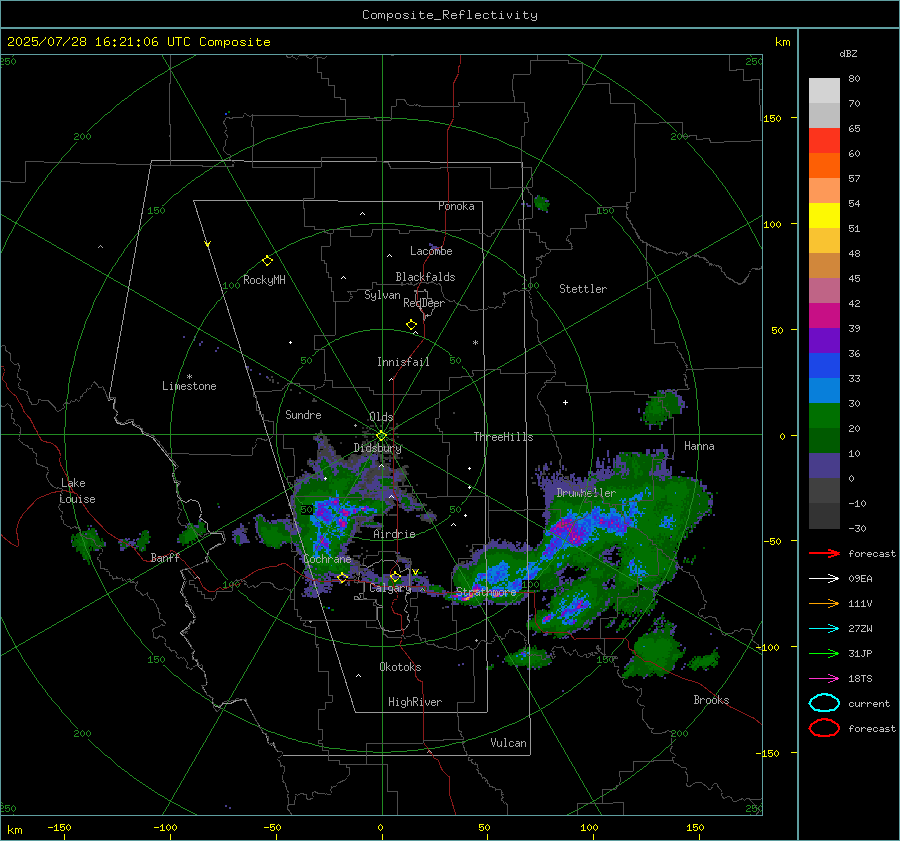
Task: Click the Banff label
Action: point(165,558)
